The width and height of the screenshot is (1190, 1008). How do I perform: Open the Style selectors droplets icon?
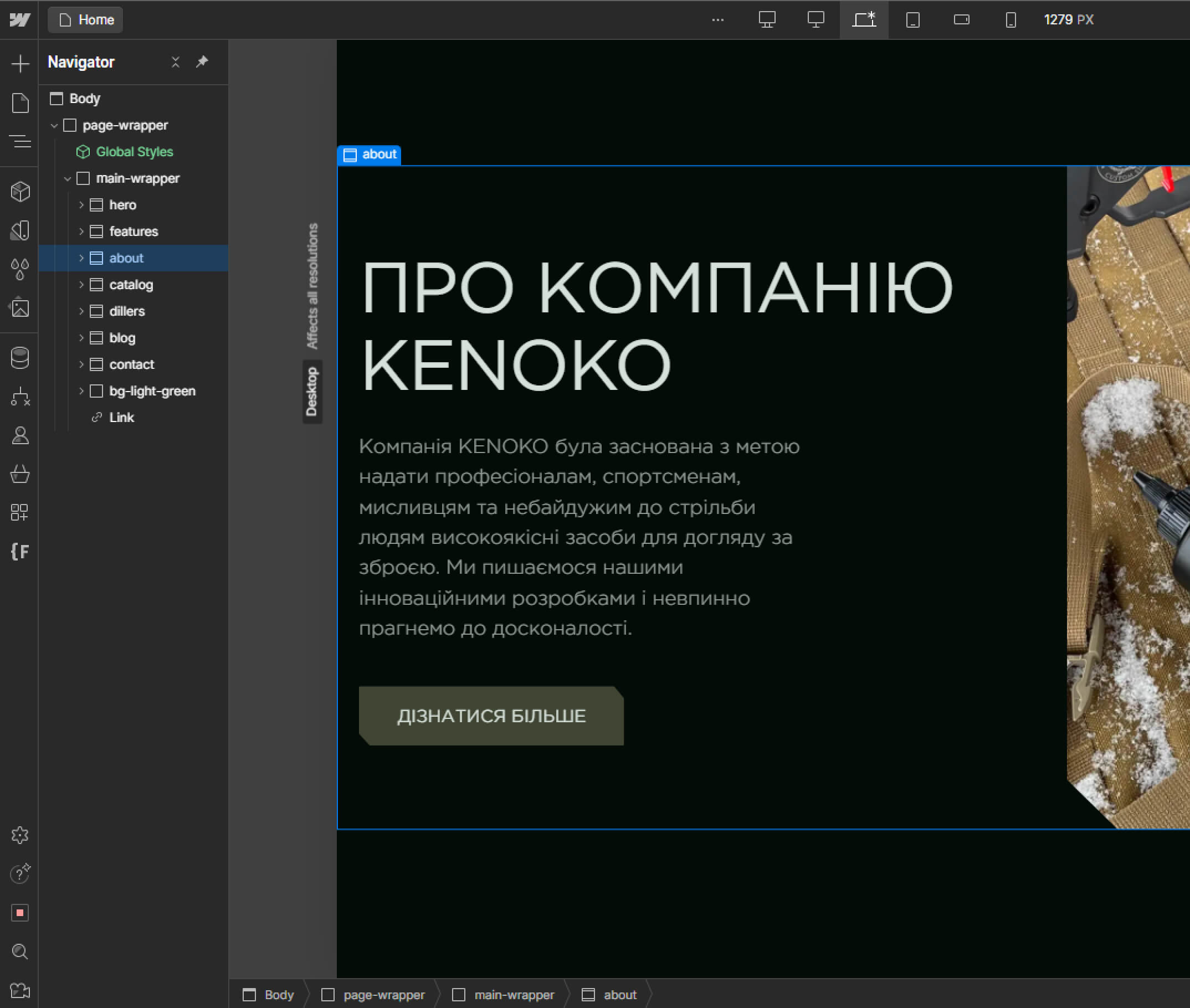20,269
